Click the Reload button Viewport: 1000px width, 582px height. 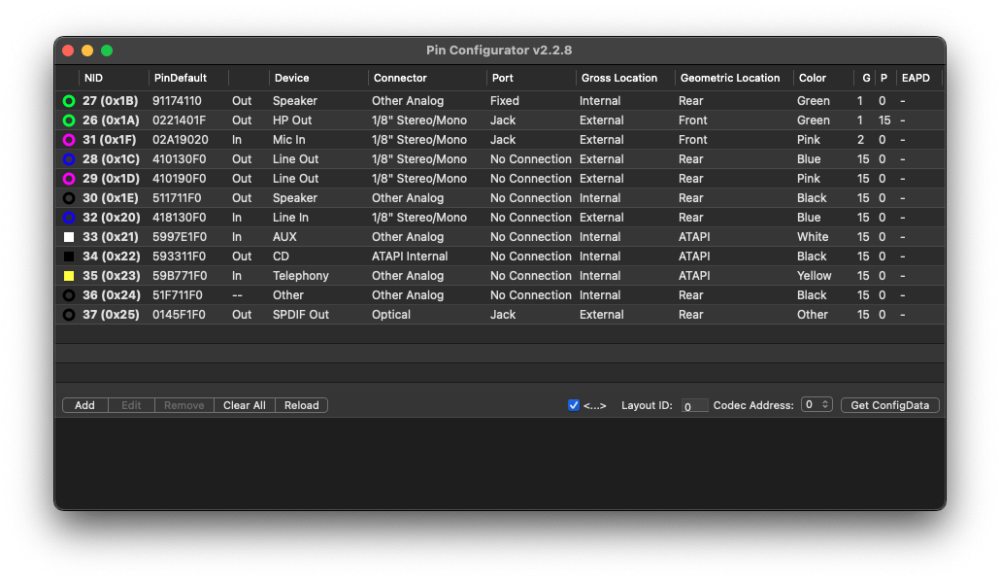[301, 405]
